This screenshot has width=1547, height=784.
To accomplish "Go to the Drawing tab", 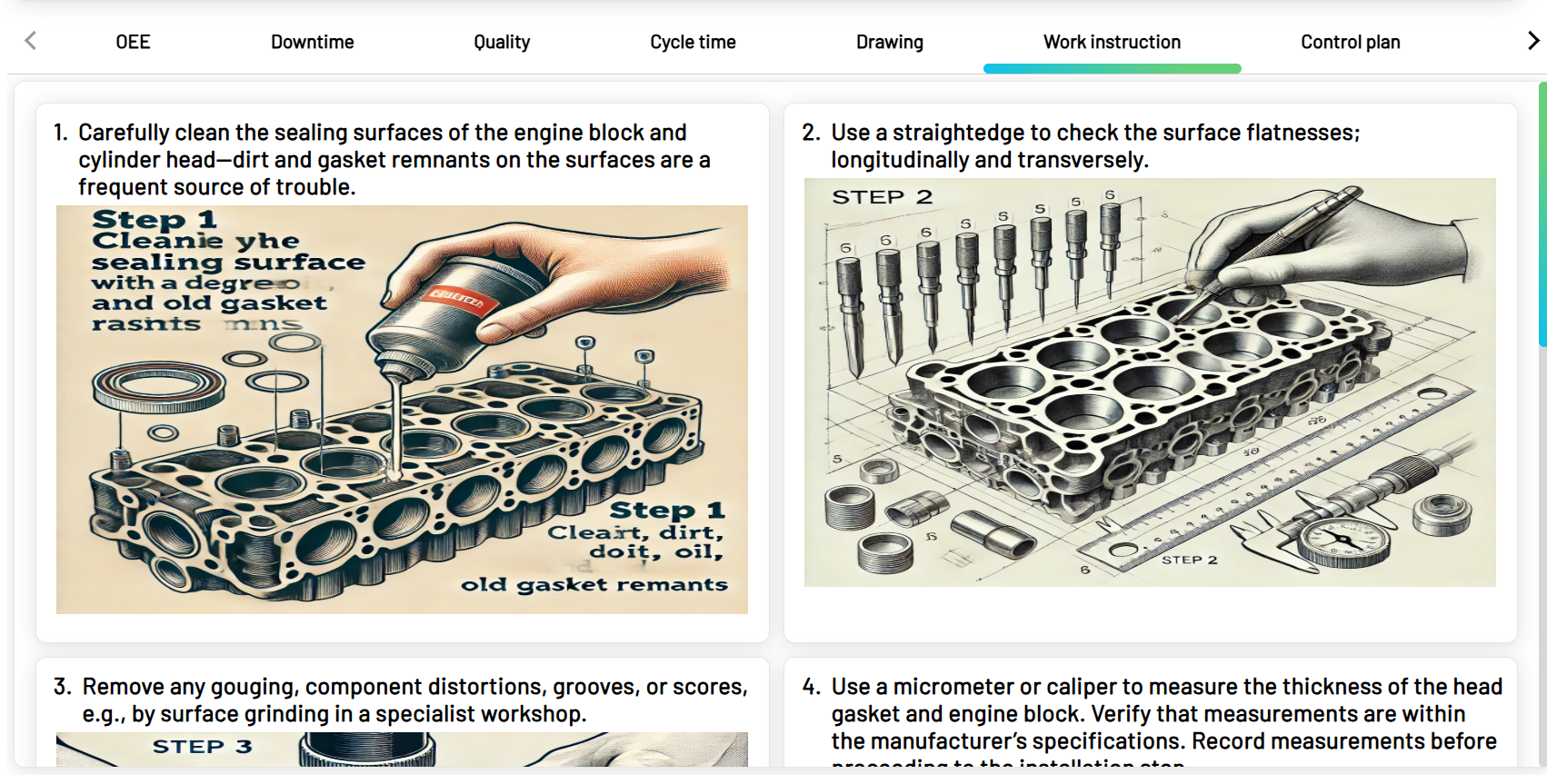I will point(889,42).
